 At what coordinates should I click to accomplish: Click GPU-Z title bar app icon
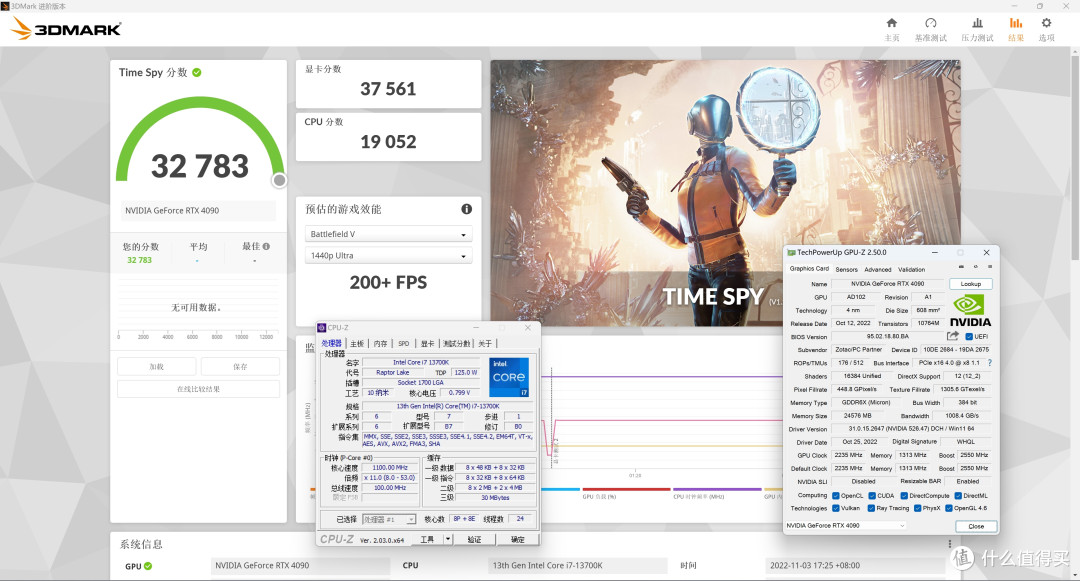(x=791, y=253)
